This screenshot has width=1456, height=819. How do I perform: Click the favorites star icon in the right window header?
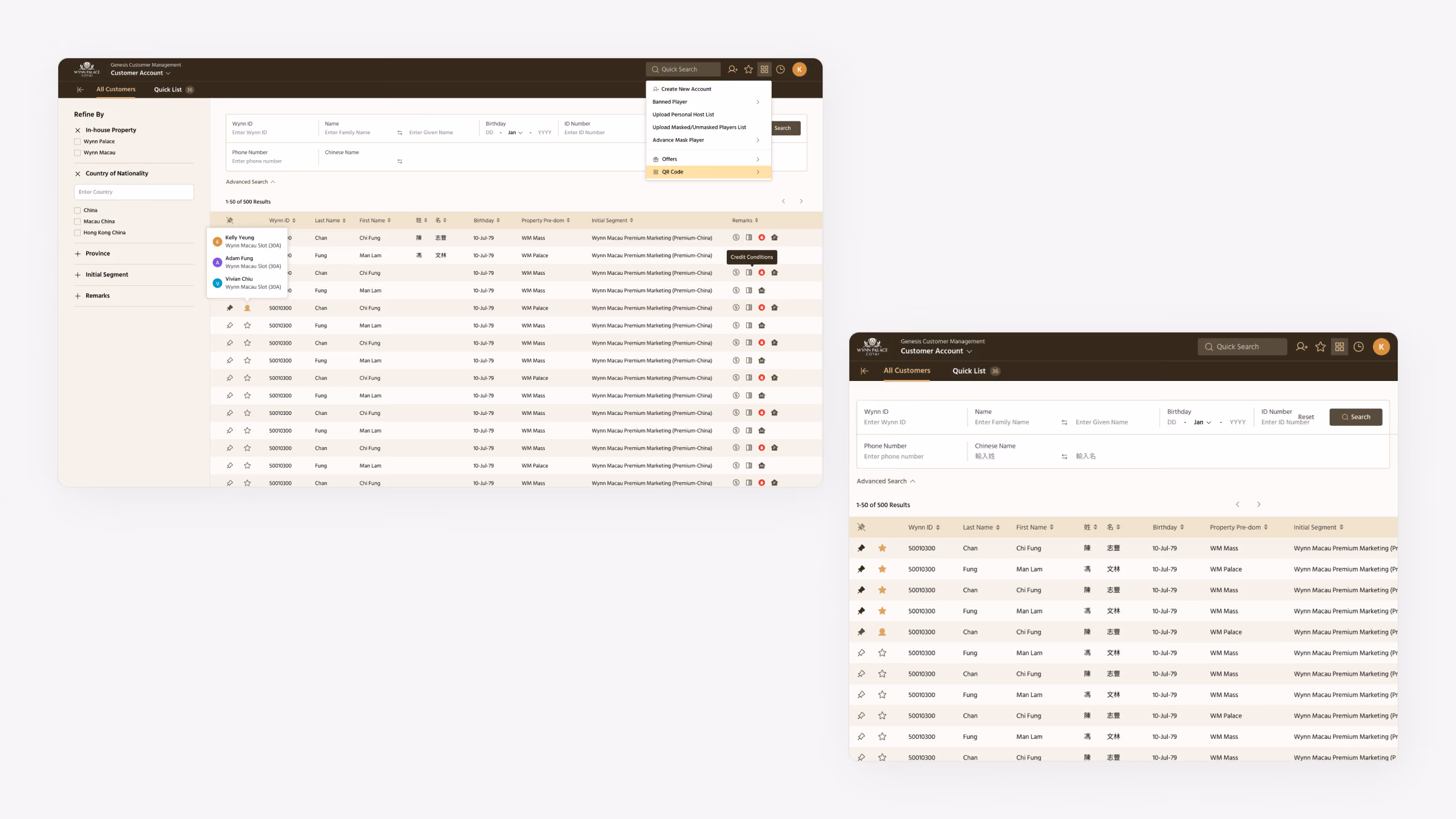(x=1321, y=347)
